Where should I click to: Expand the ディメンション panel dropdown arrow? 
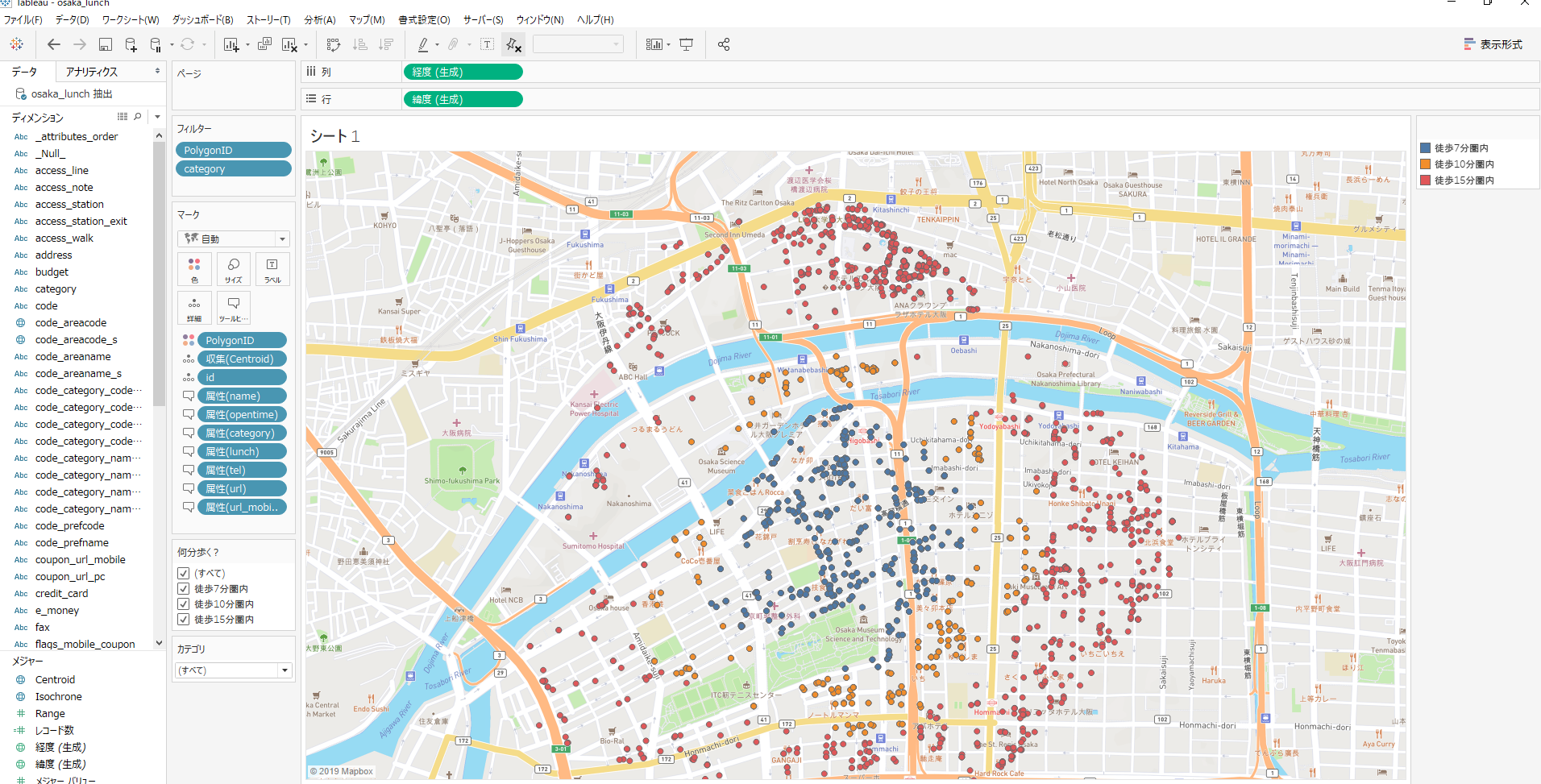[x=156, y=116]
